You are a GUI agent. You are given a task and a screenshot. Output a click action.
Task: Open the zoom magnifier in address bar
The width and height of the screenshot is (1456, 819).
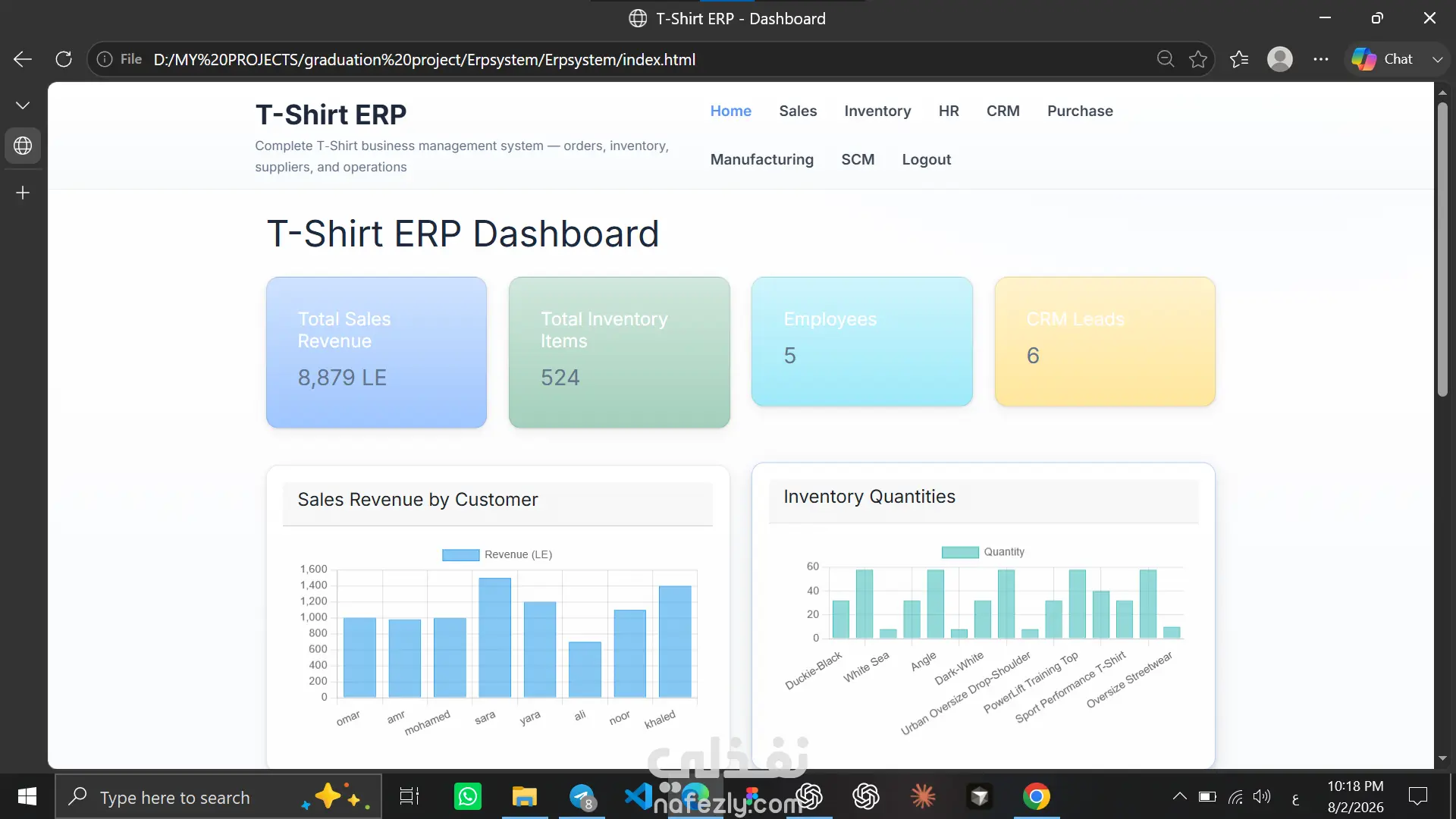[x=1166, y=59]
